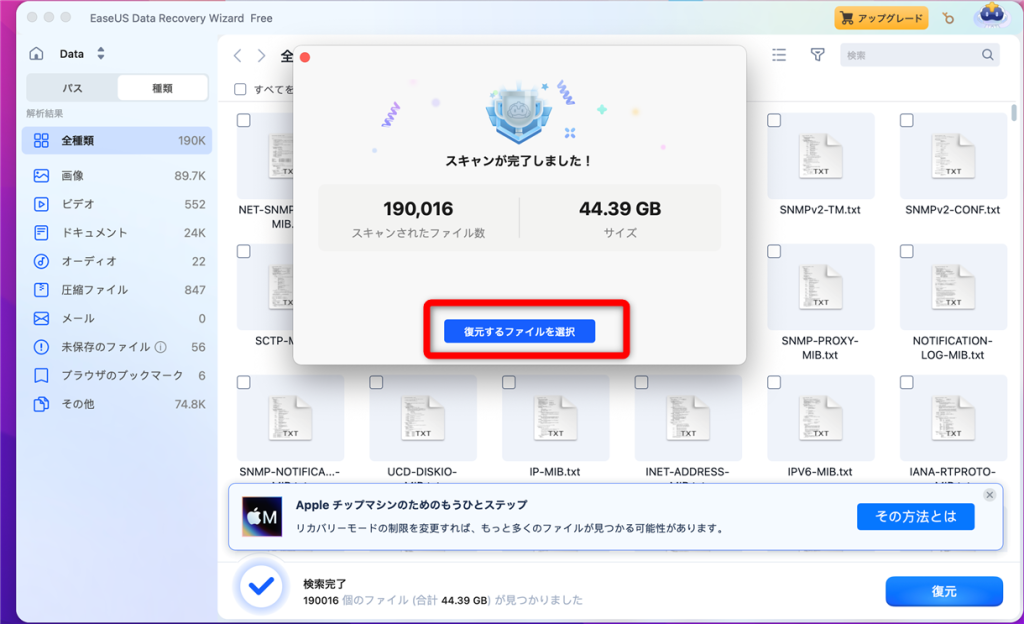Click the home icon in sidebar
Image resolution: width=1024 pixels, height=624 pixels.
click(x=37, y=54)
